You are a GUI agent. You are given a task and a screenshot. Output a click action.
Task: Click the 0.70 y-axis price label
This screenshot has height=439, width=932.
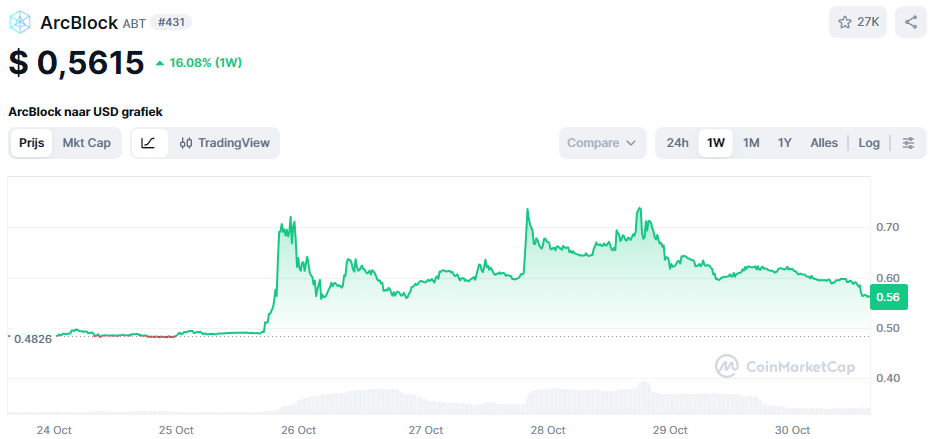(x=887, y=227)
